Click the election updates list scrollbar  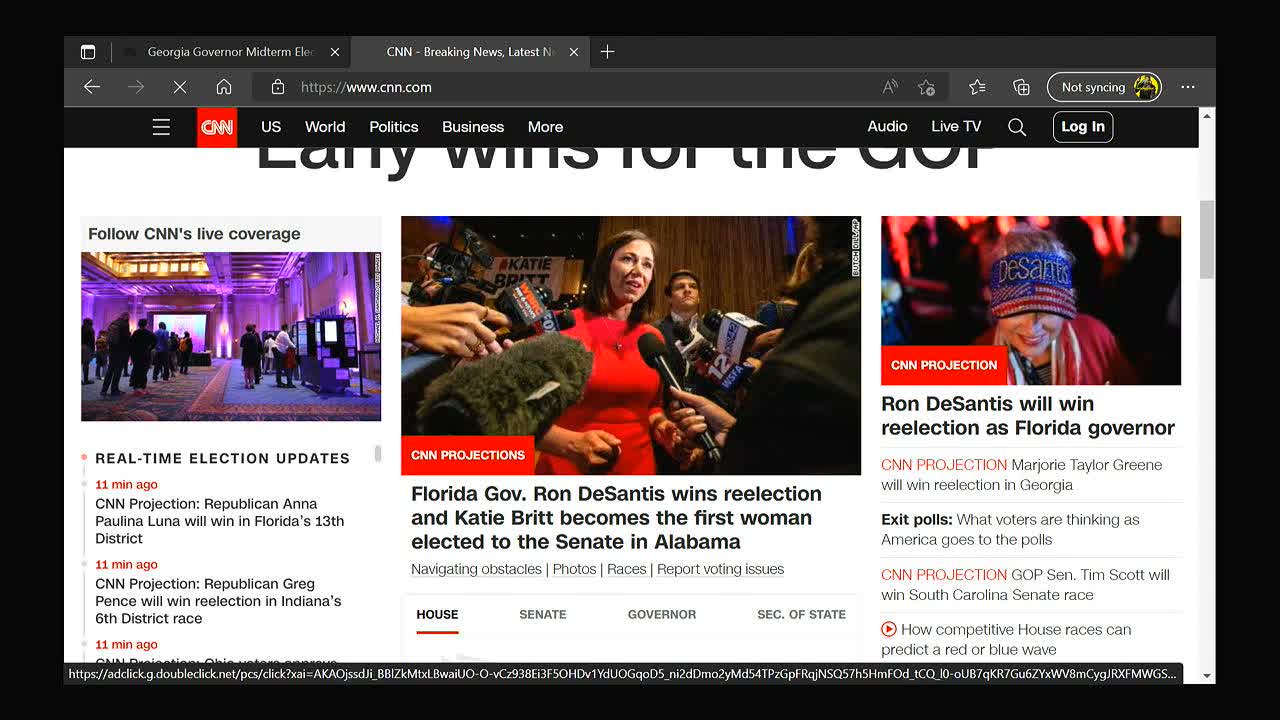point(378,454)
